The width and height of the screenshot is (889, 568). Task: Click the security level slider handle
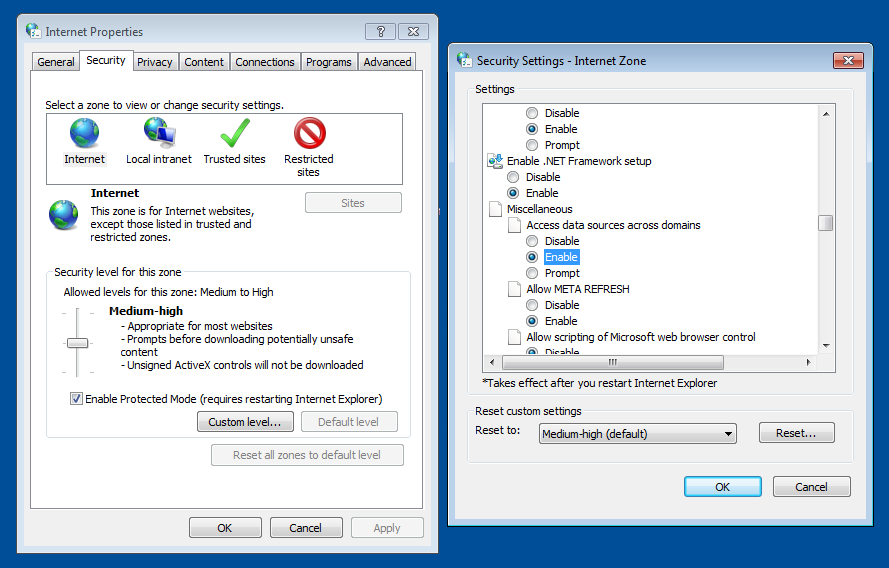(x=77, y=343)
